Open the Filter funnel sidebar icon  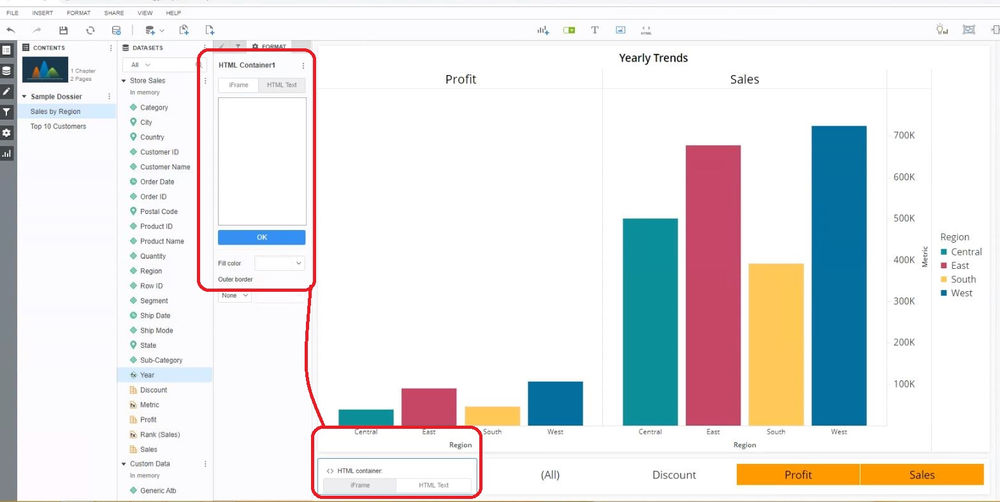[x=6, y=112]
